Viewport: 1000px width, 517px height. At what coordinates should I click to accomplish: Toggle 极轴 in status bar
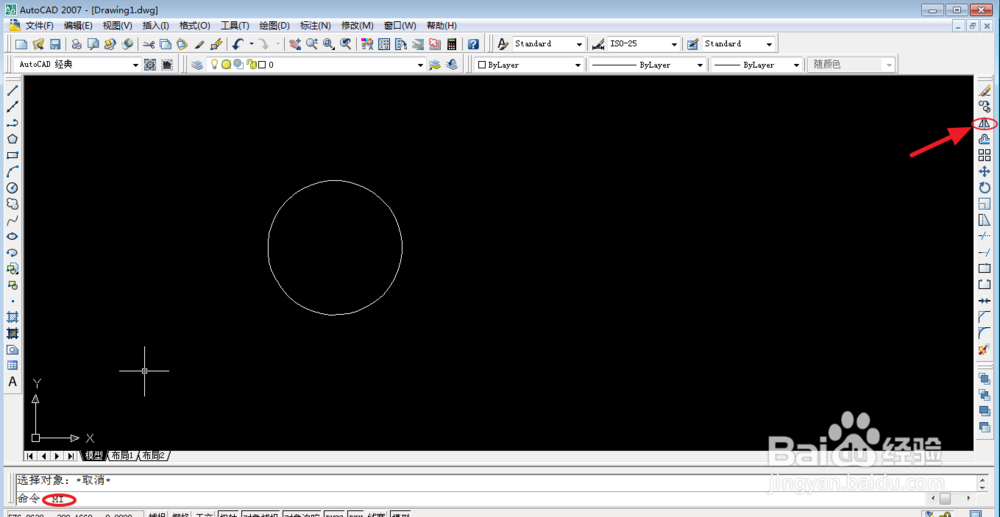point(228,514)
